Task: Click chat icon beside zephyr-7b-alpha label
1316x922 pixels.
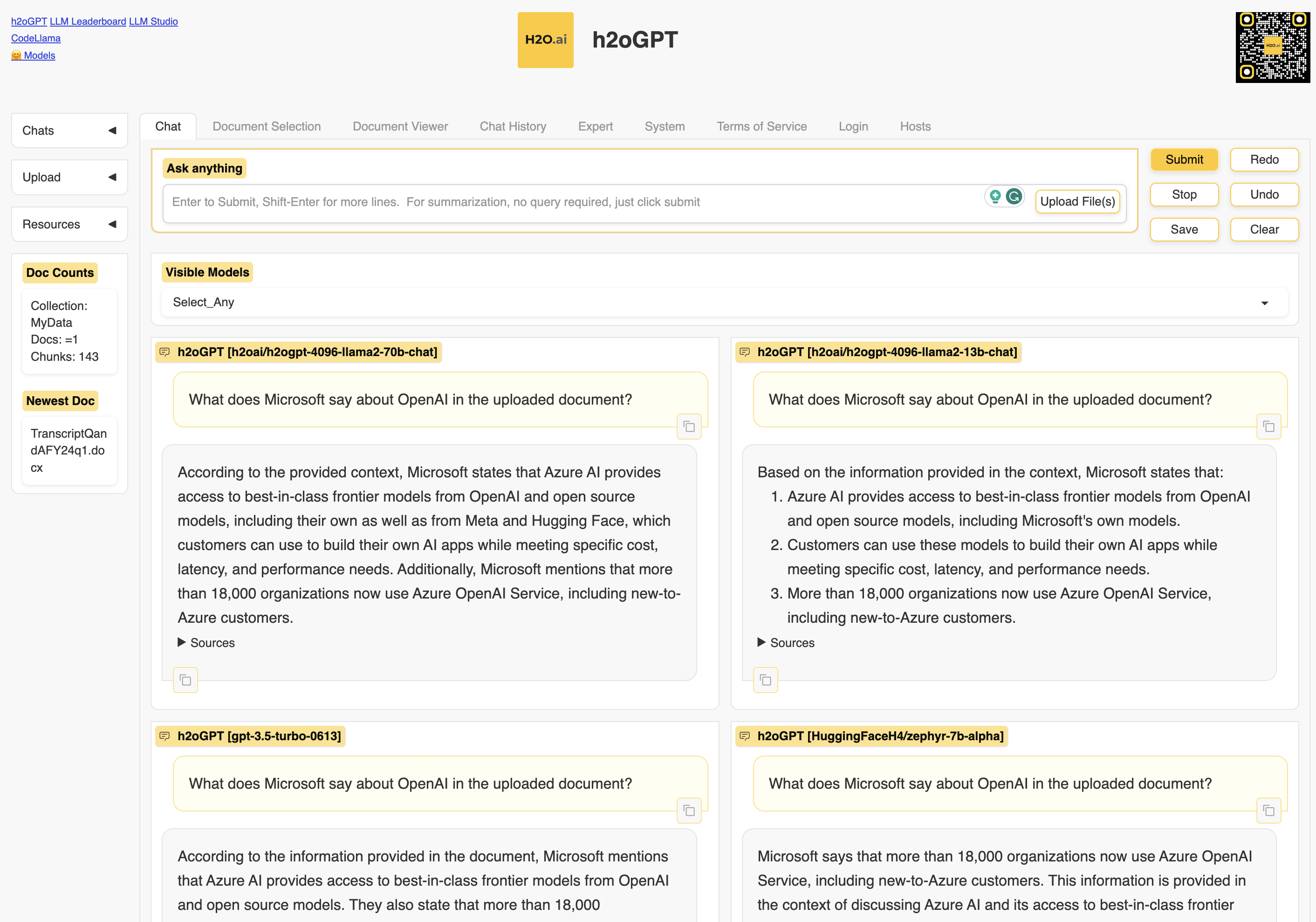Action: 745,736
